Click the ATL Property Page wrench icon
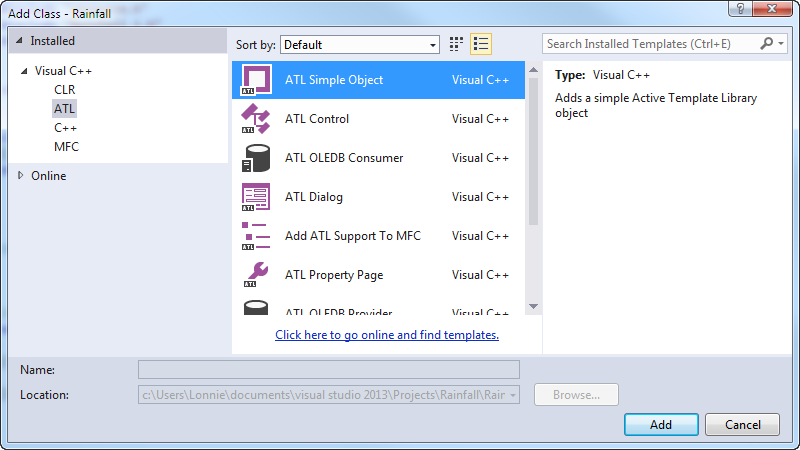 coord(256,274)
